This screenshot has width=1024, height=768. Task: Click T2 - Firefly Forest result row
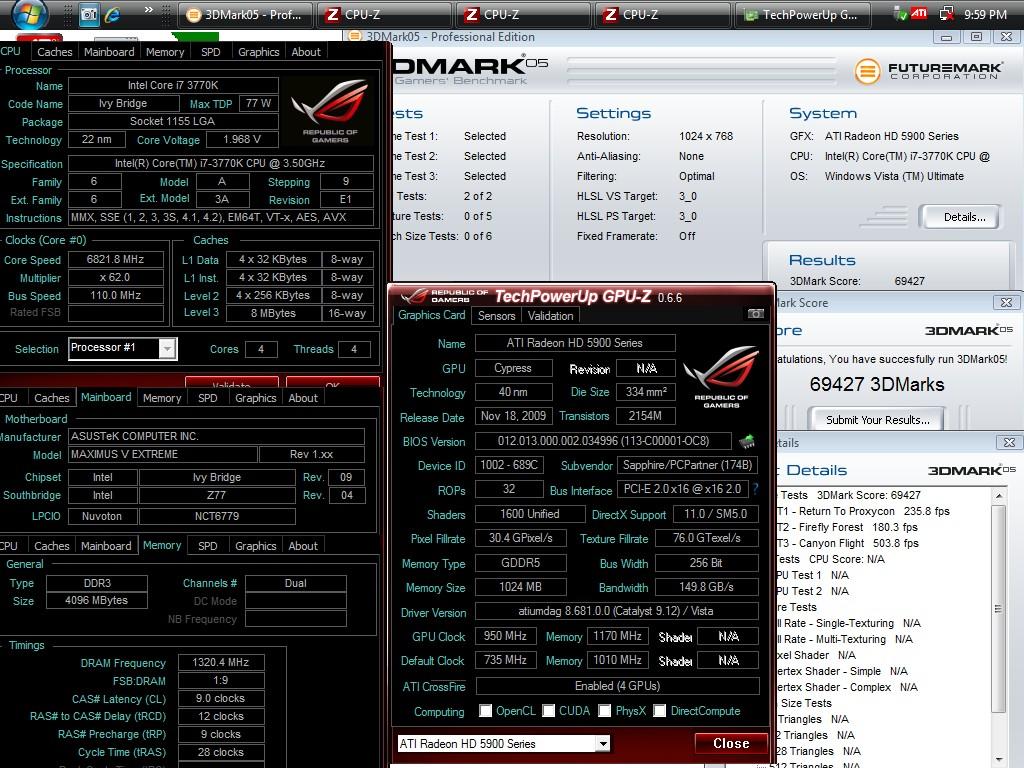[x=847, y=527]
